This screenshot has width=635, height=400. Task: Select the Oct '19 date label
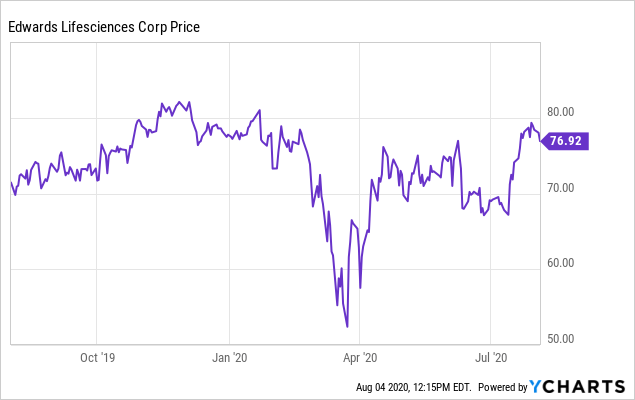point(96,355)
